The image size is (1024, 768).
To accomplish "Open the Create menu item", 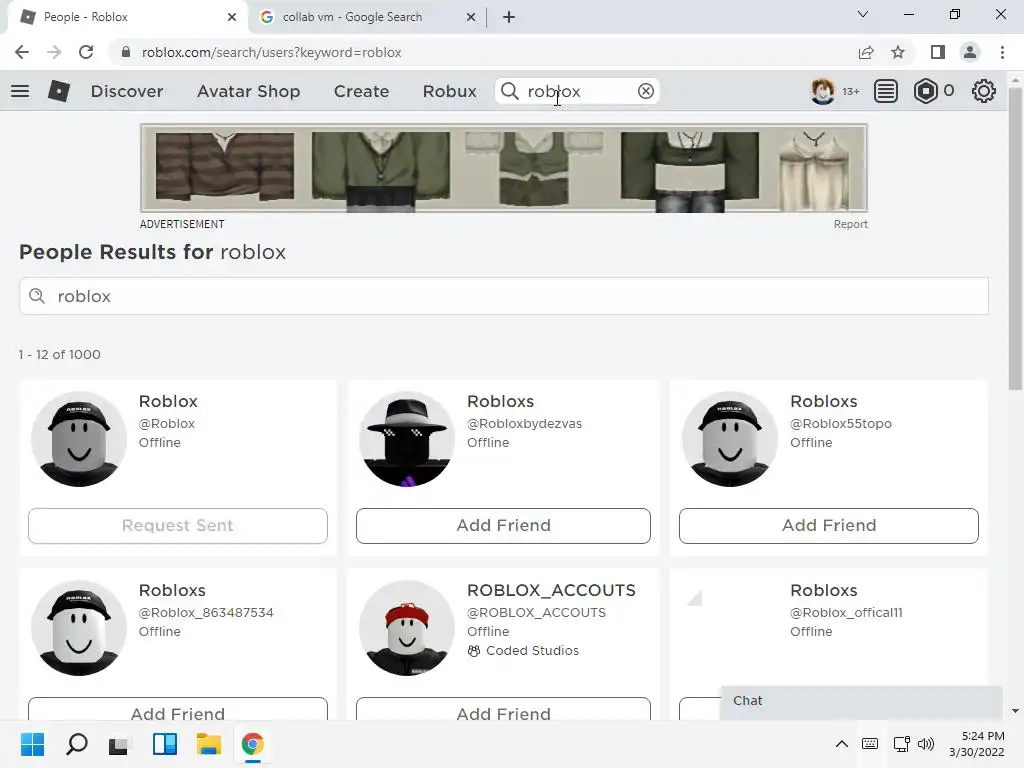I will (x=361, y=91).
